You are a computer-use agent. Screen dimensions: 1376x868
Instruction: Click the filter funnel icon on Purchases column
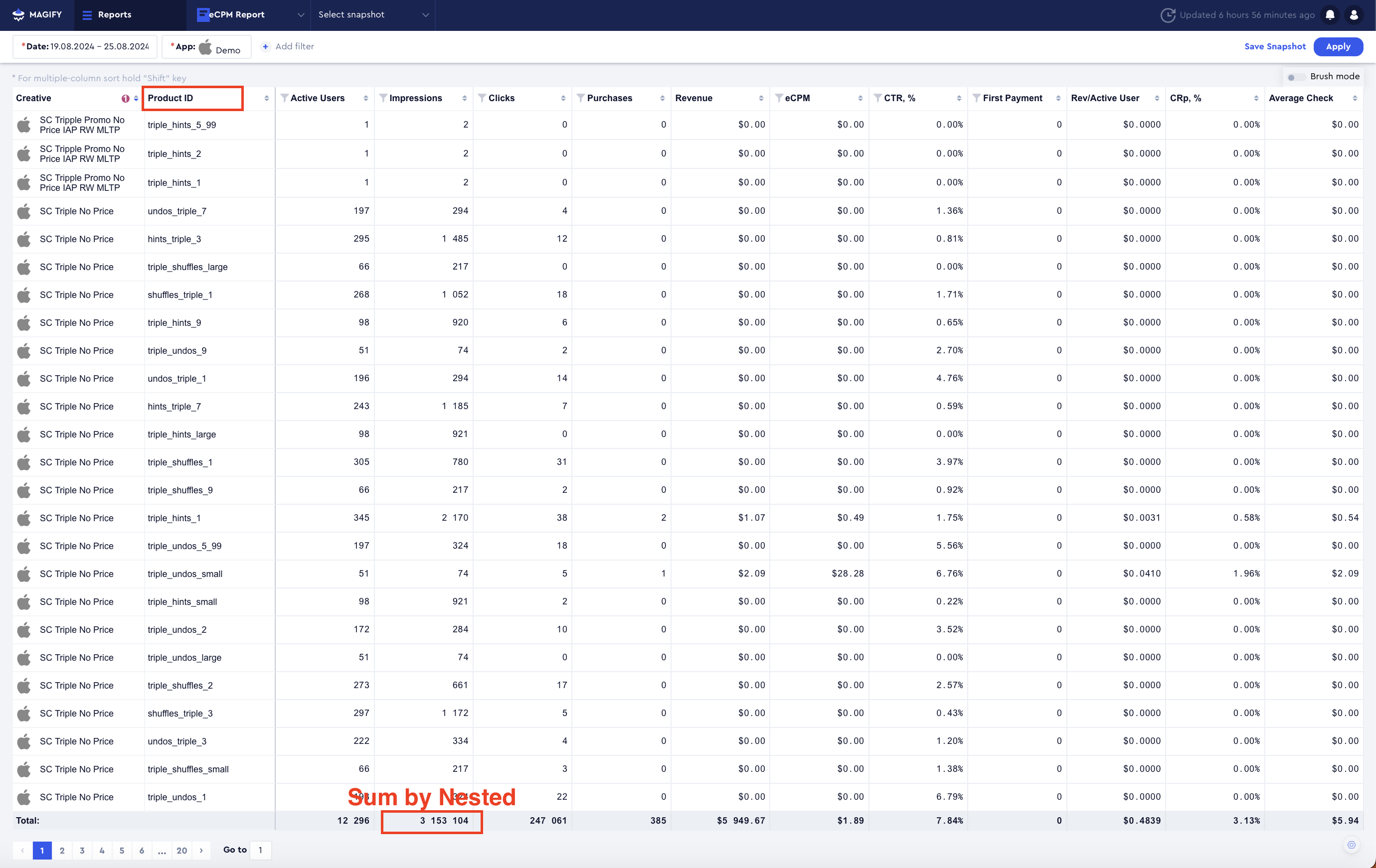[580, 98]
